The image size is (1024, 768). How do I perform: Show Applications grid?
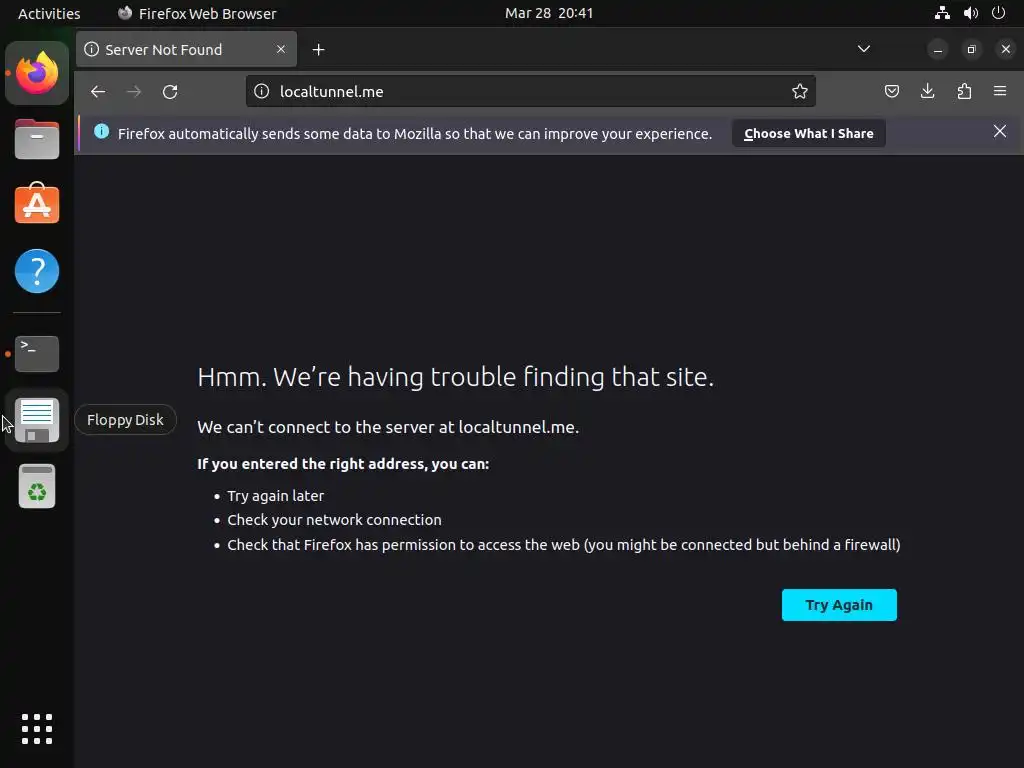(37, 729)
